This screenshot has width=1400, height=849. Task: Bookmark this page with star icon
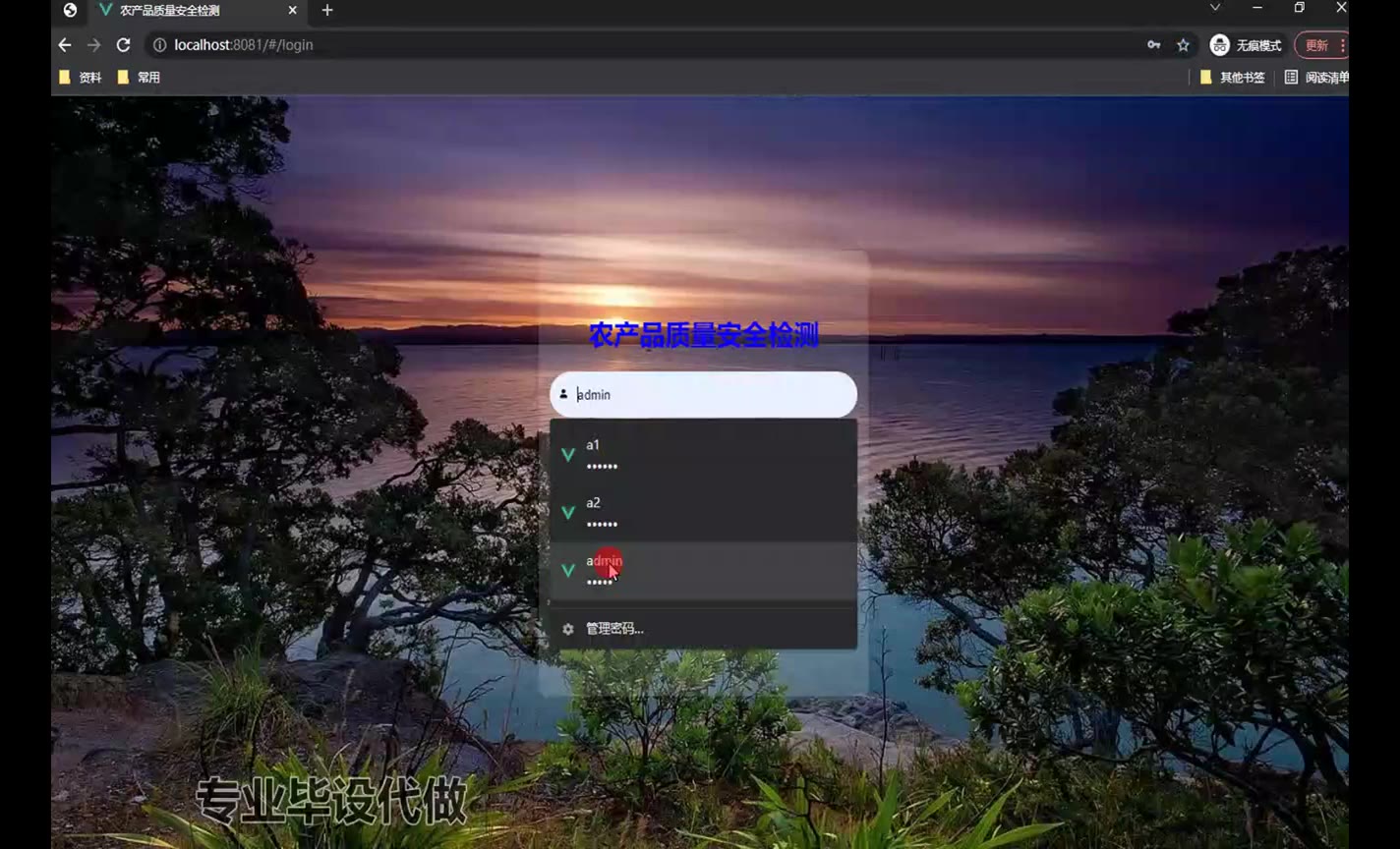point(1183,45)
